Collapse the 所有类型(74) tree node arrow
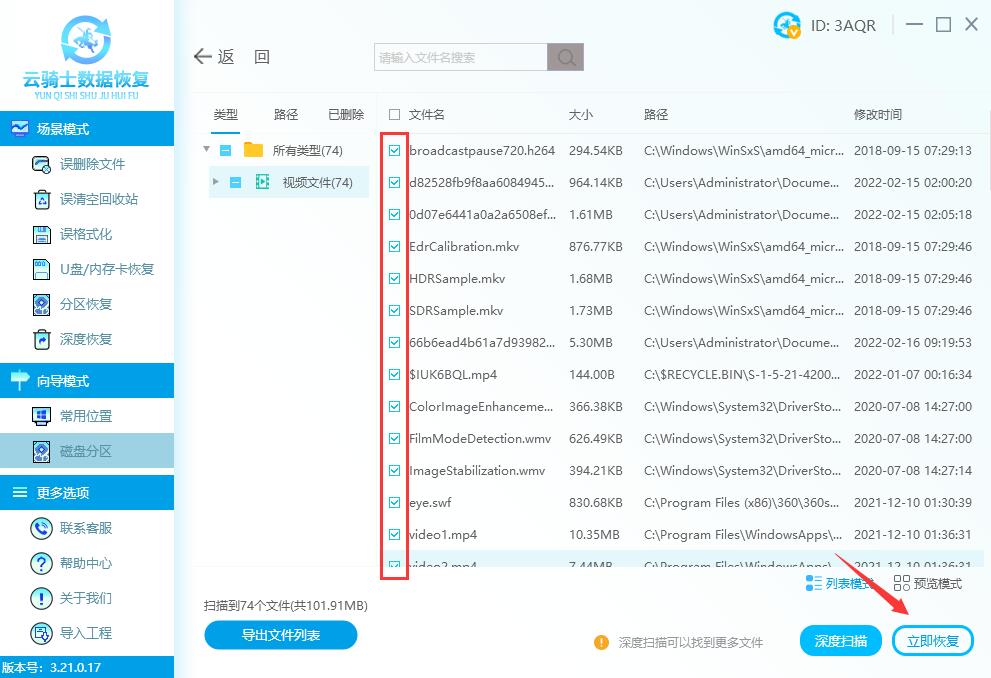 point(206,149)
